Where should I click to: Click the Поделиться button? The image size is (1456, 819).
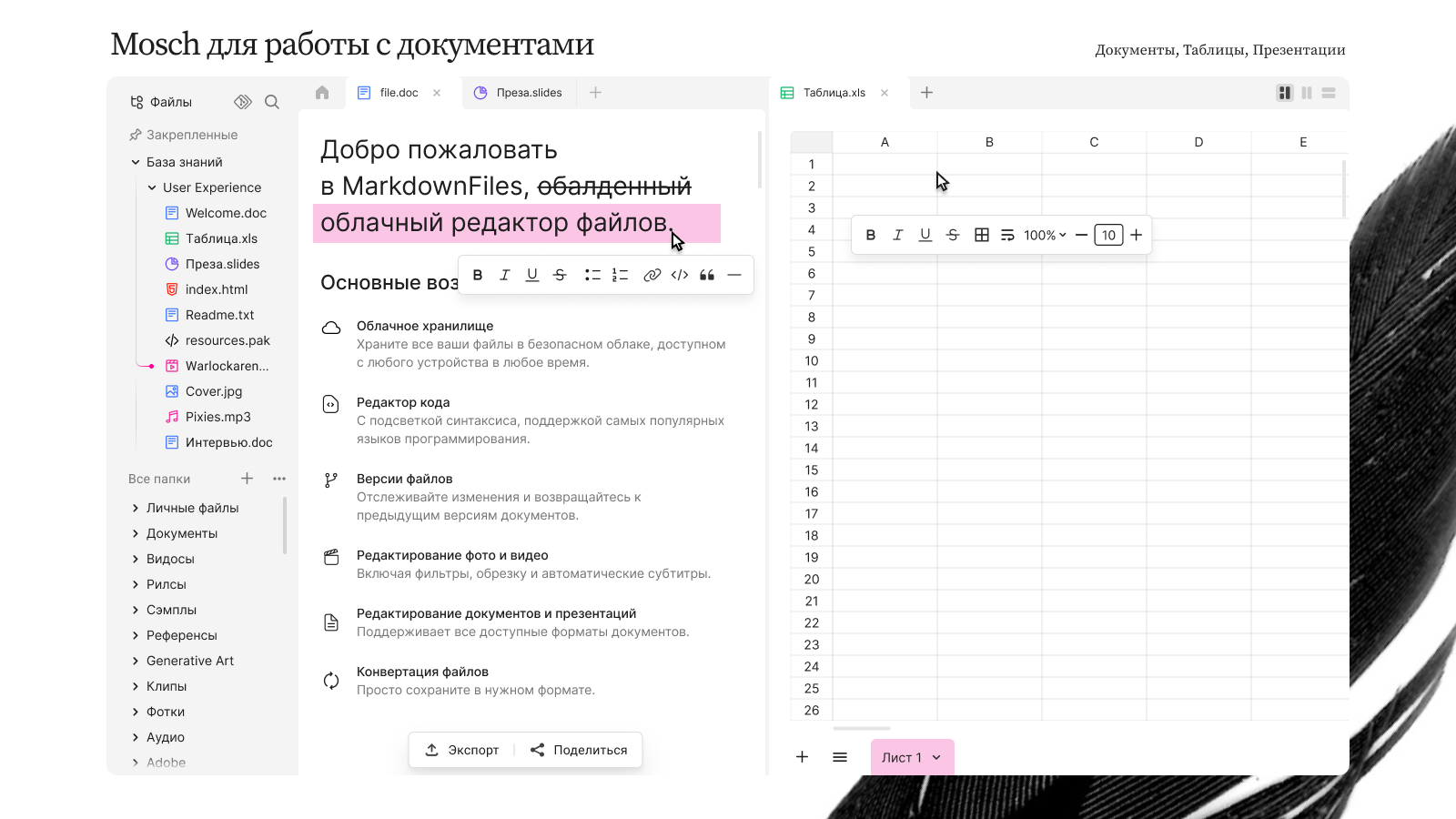[x=579, y=750]
